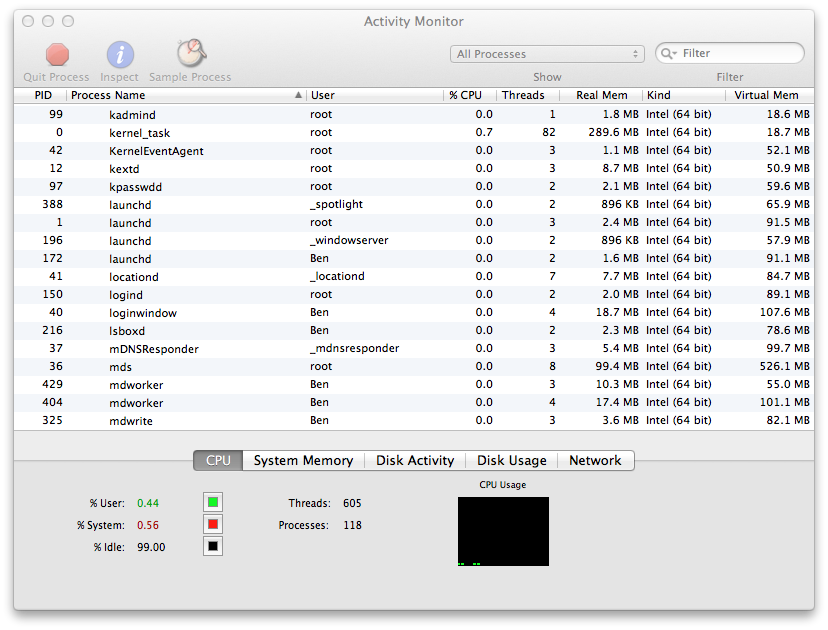
Task: Select mdworker process with PID 404
Action: point(414,402)
